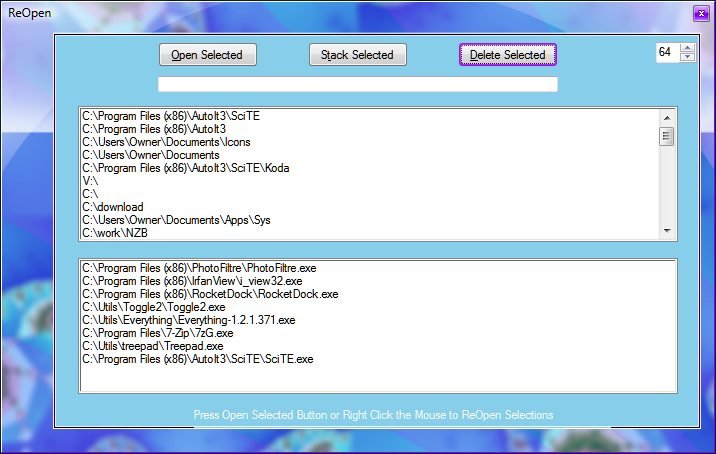Click the Delete Selected button

coord(508,55)
